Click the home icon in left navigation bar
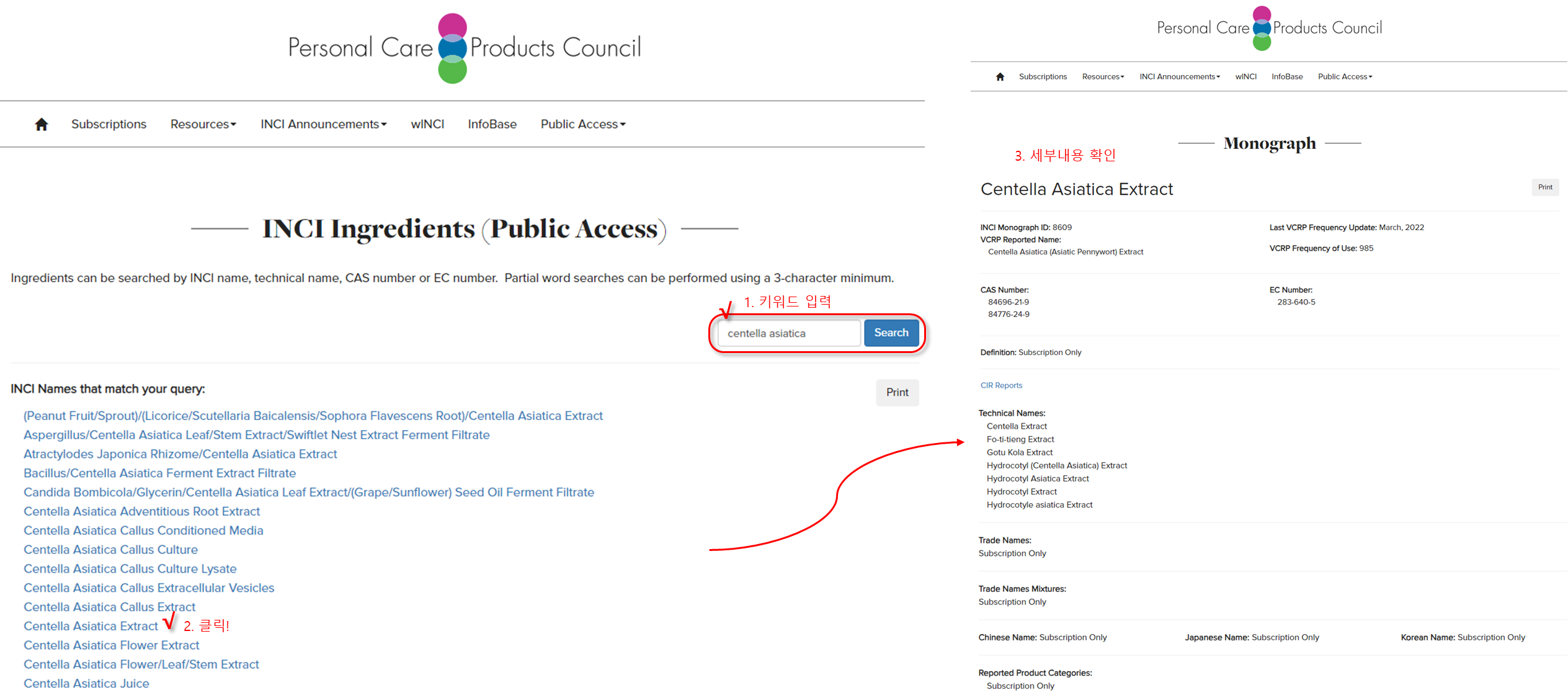Screen dimensions: 1568x698 pos(41,125)
